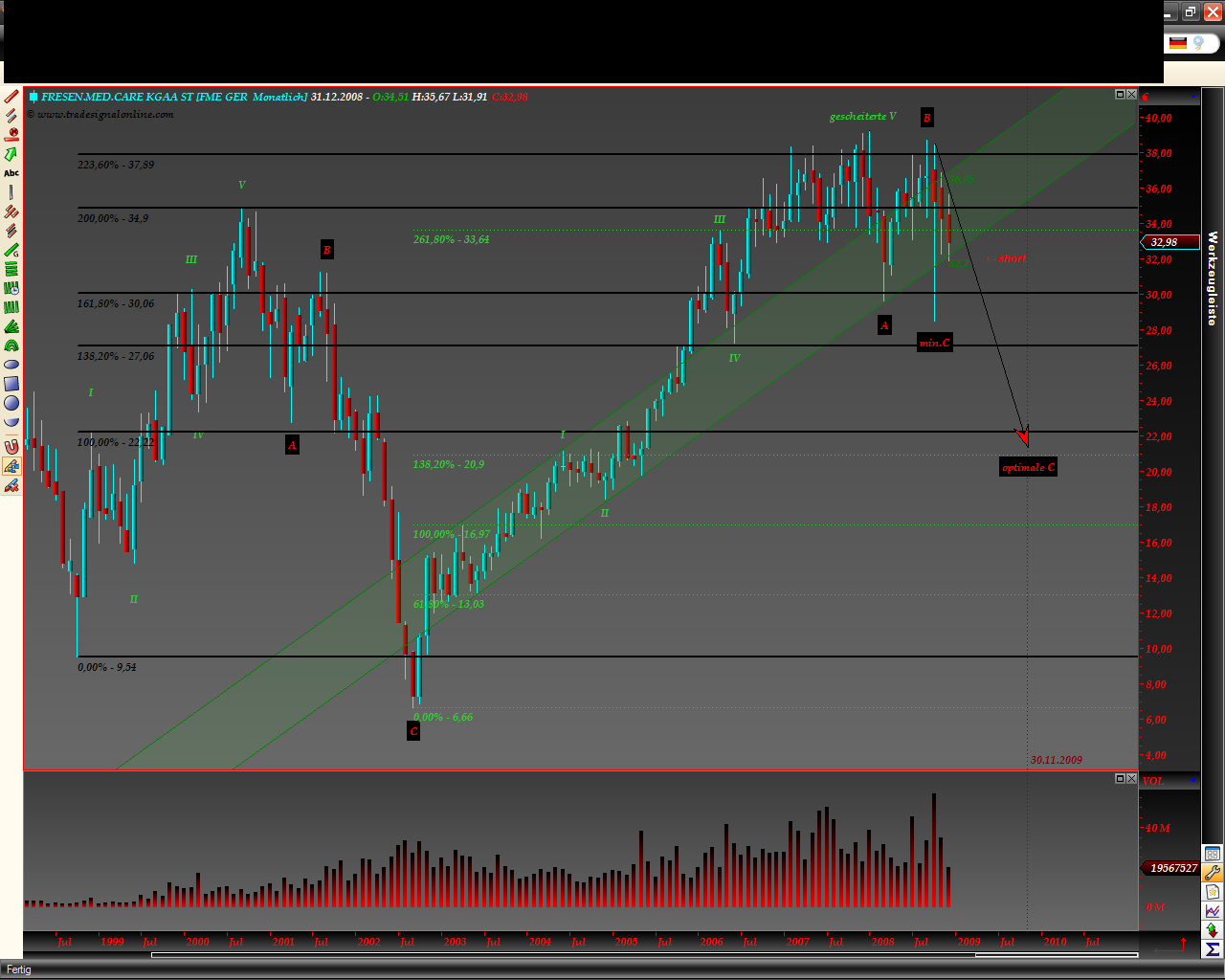Click the 'short' annotation text

(1013, 258)
